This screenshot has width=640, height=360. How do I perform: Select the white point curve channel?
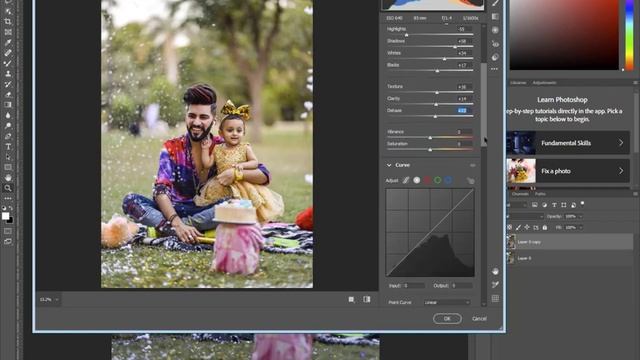416,180
